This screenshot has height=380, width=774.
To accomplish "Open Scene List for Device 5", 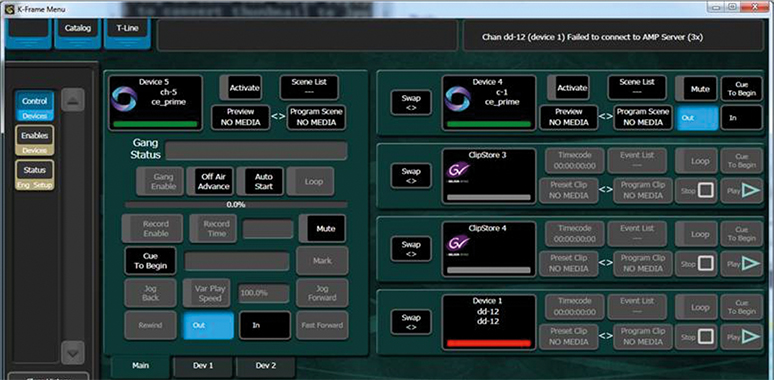I will tap(309, 87).
